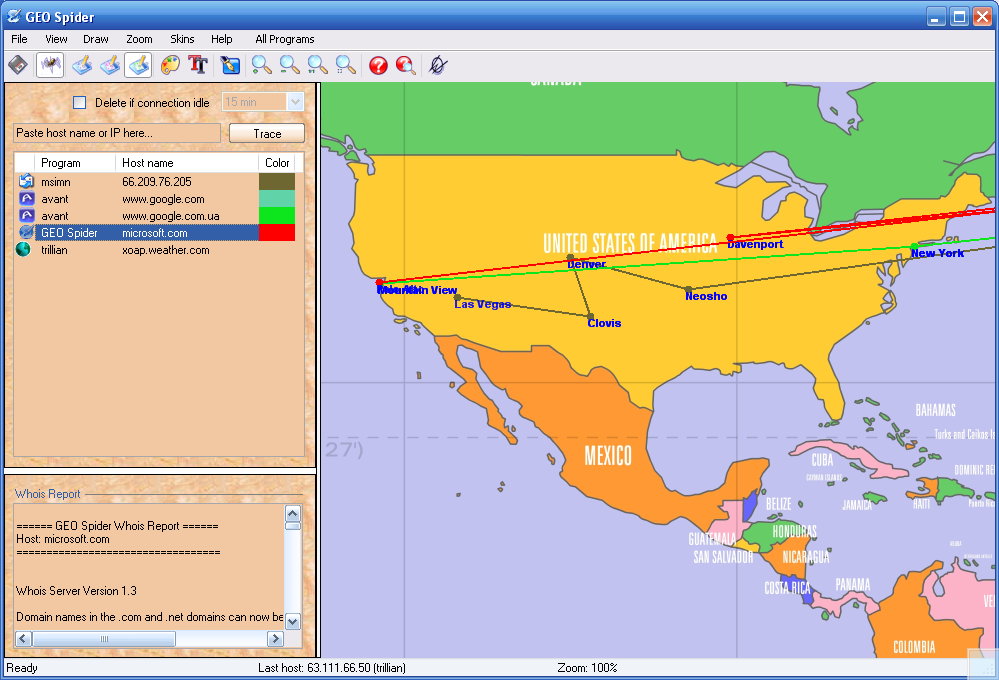Image resolution: width=999 pixels, height=680 pixels.
Task: Click the first map drawing brush icon
Action: (x=82, y=65)
